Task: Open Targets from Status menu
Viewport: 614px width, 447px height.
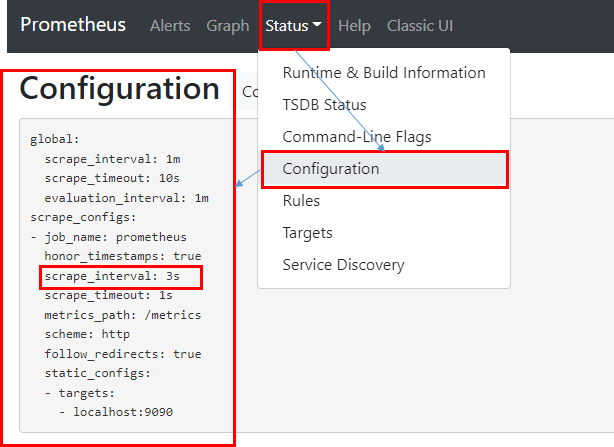Action: coord(384,233)
